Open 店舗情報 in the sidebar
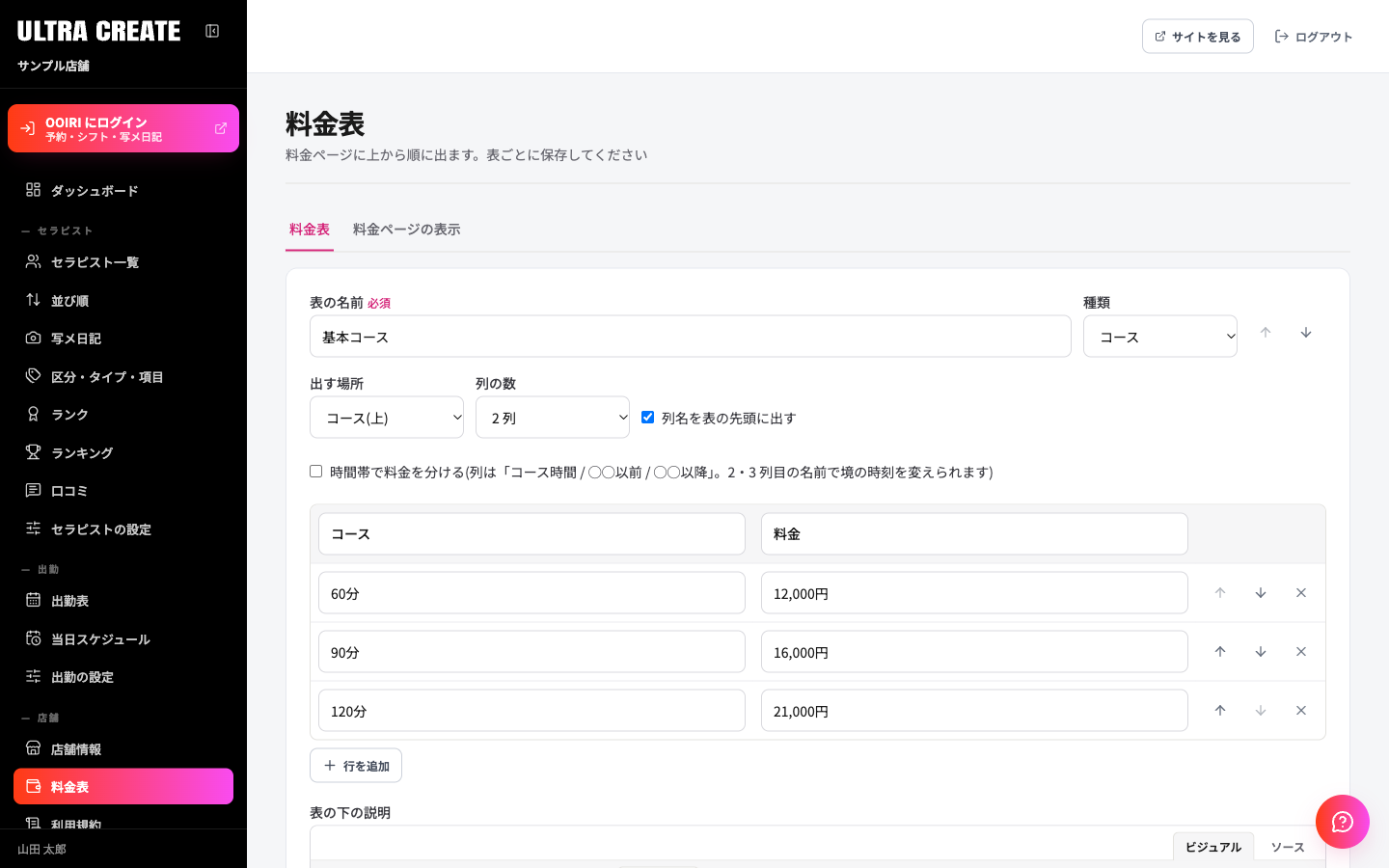 click(123, 749)
